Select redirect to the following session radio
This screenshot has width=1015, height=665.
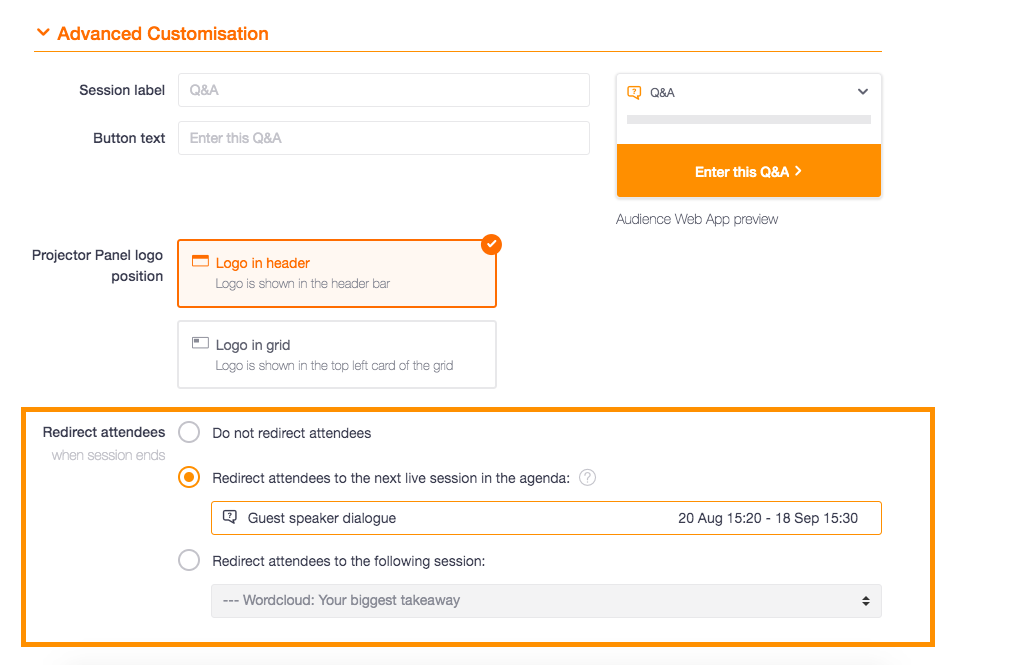(x=189, y=560)
